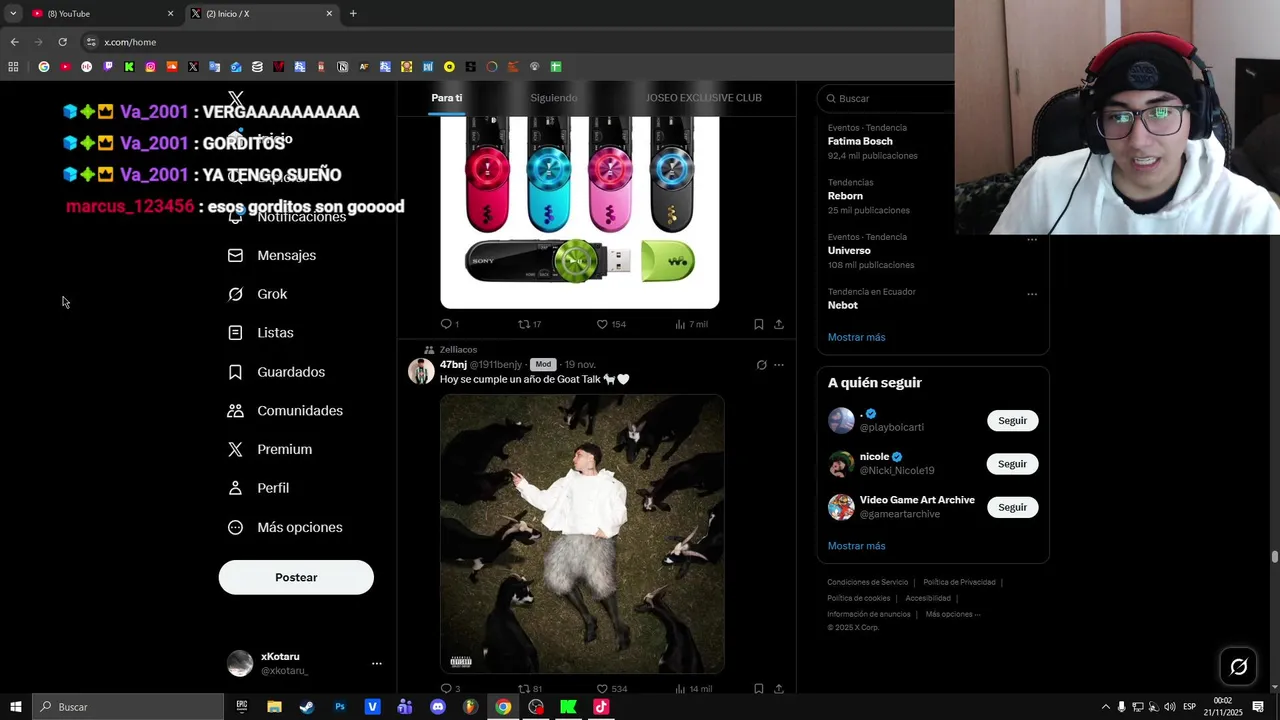Click the Postear button
This screenshot has height=720, width=1280.
click(x=296, y=577)
